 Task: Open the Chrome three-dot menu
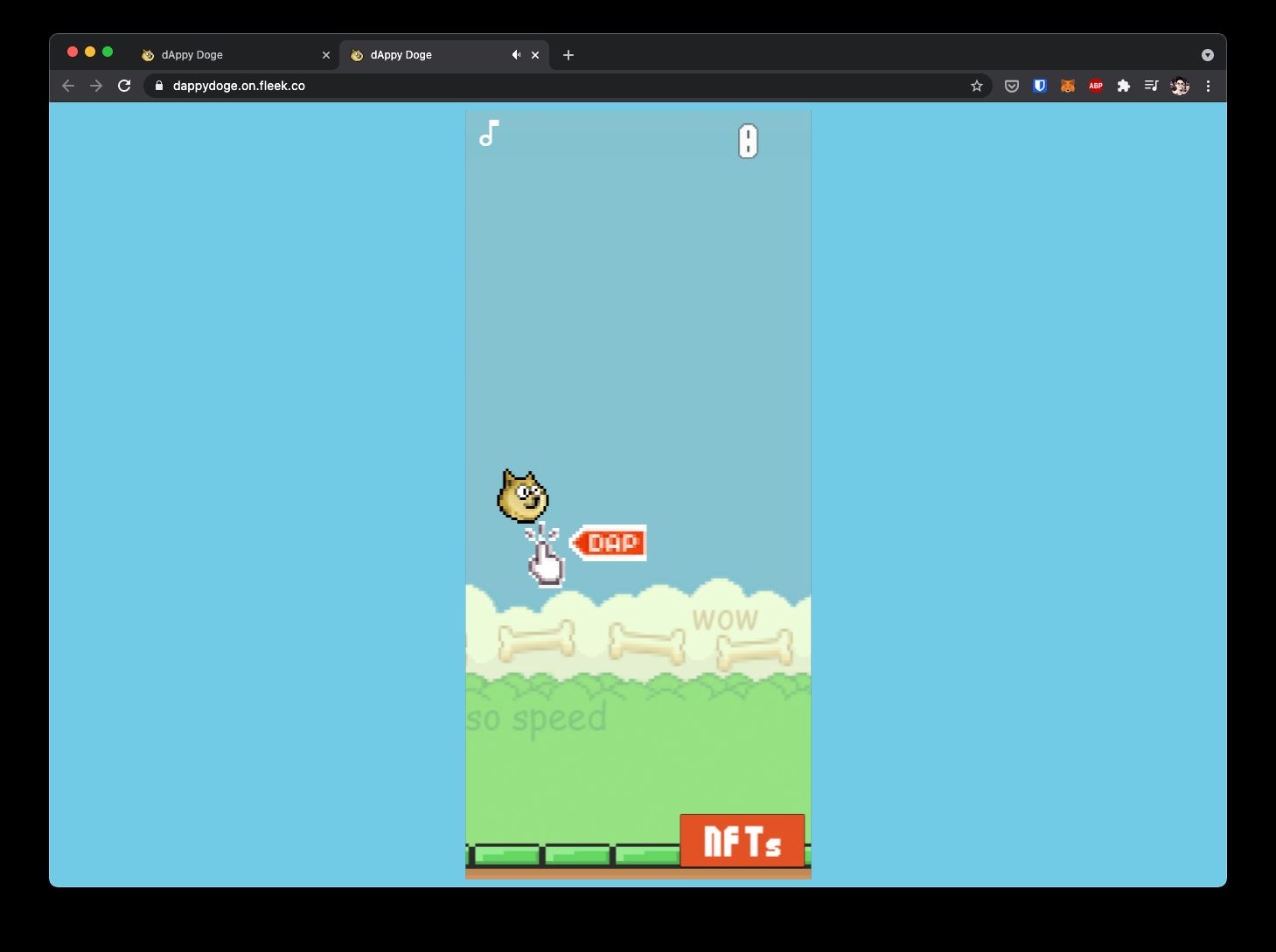[1208, 86]
